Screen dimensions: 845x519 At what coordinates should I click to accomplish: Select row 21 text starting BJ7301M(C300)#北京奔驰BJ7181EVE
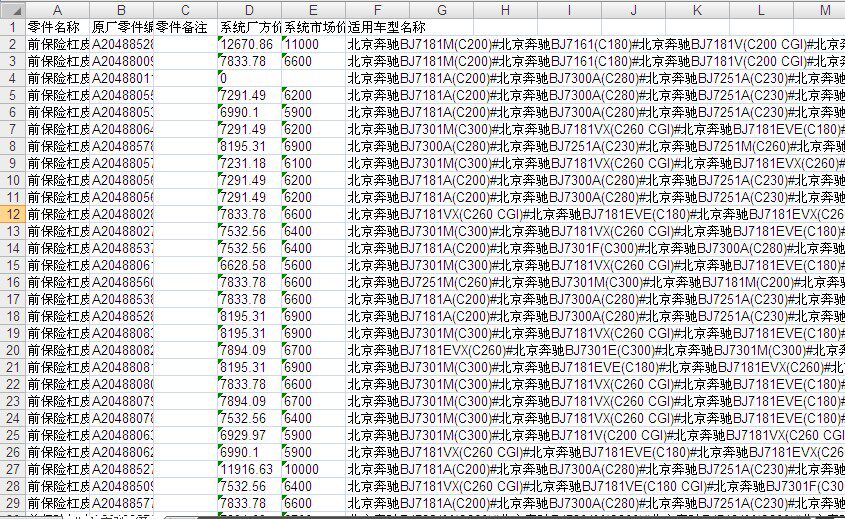pos(596,367)
